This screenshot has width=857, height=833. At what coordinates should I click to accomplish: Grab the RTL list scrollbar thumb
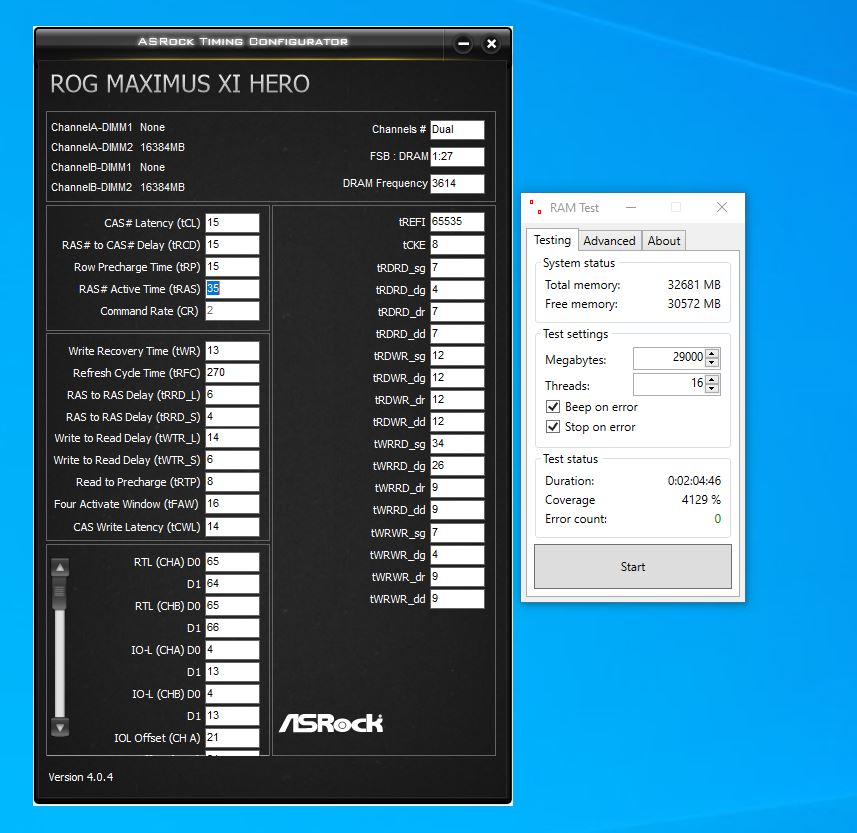(60, 593)
